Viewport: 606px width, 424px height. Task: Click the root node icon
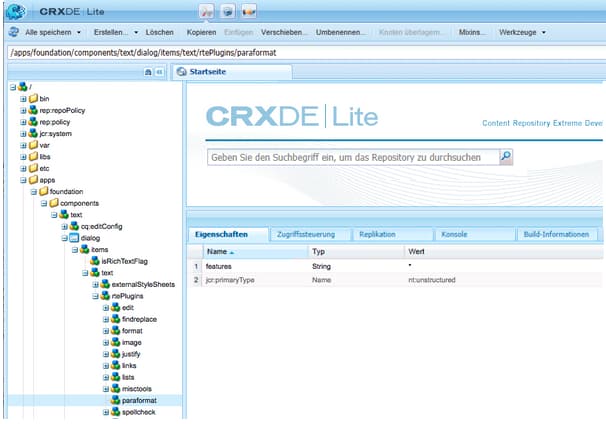[22, 87]
